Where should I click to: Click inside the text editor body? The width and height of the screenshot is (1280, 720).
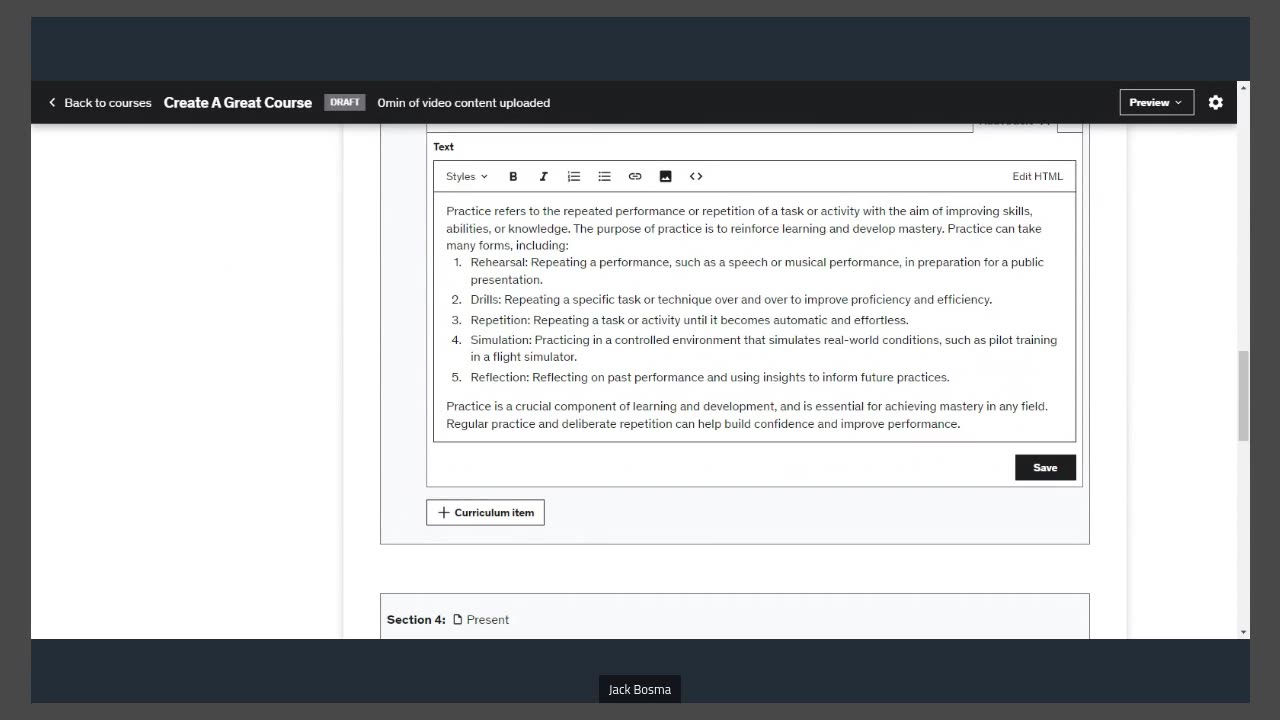tap(754, 316)
